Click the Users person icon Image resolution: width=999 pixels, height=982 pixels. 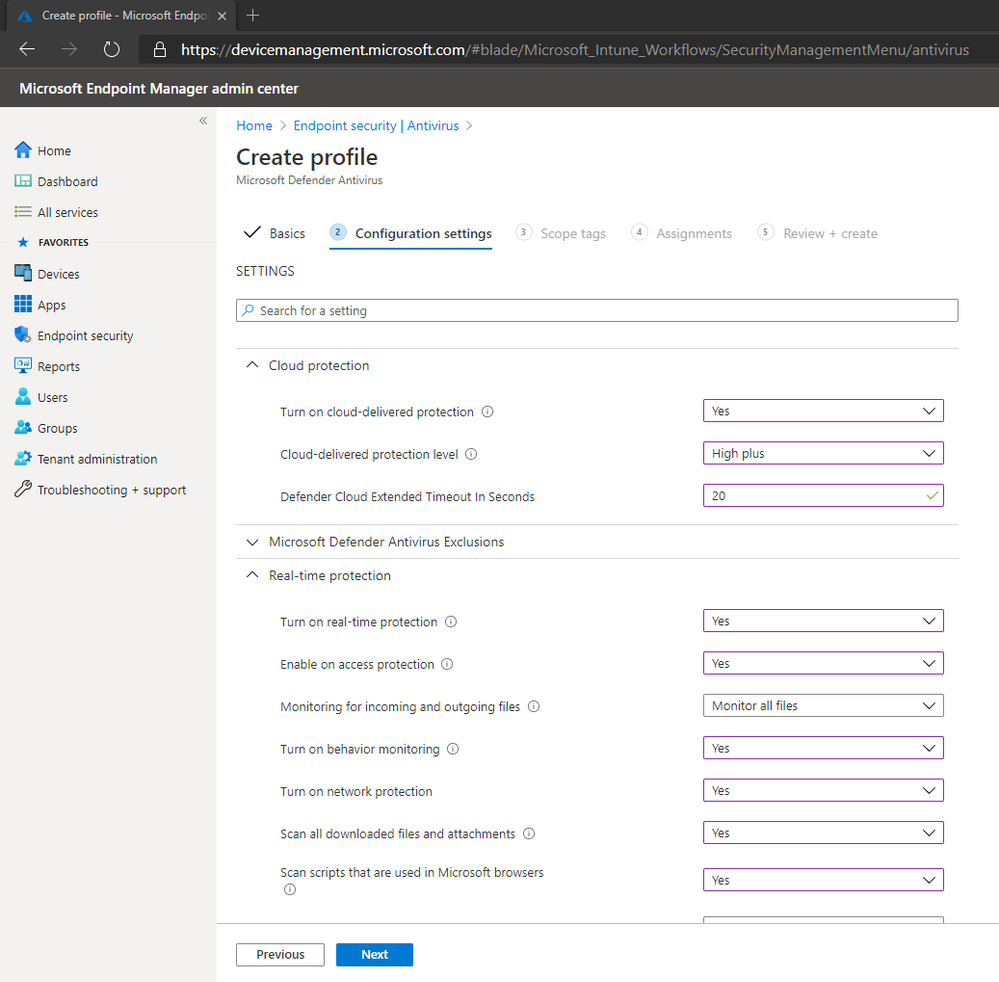pos(23,396)
